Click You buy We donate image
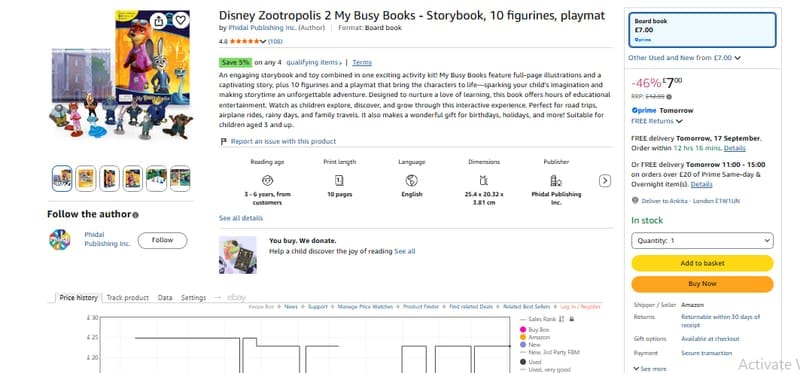The image size is (800, 373). [x=238, y=255]
